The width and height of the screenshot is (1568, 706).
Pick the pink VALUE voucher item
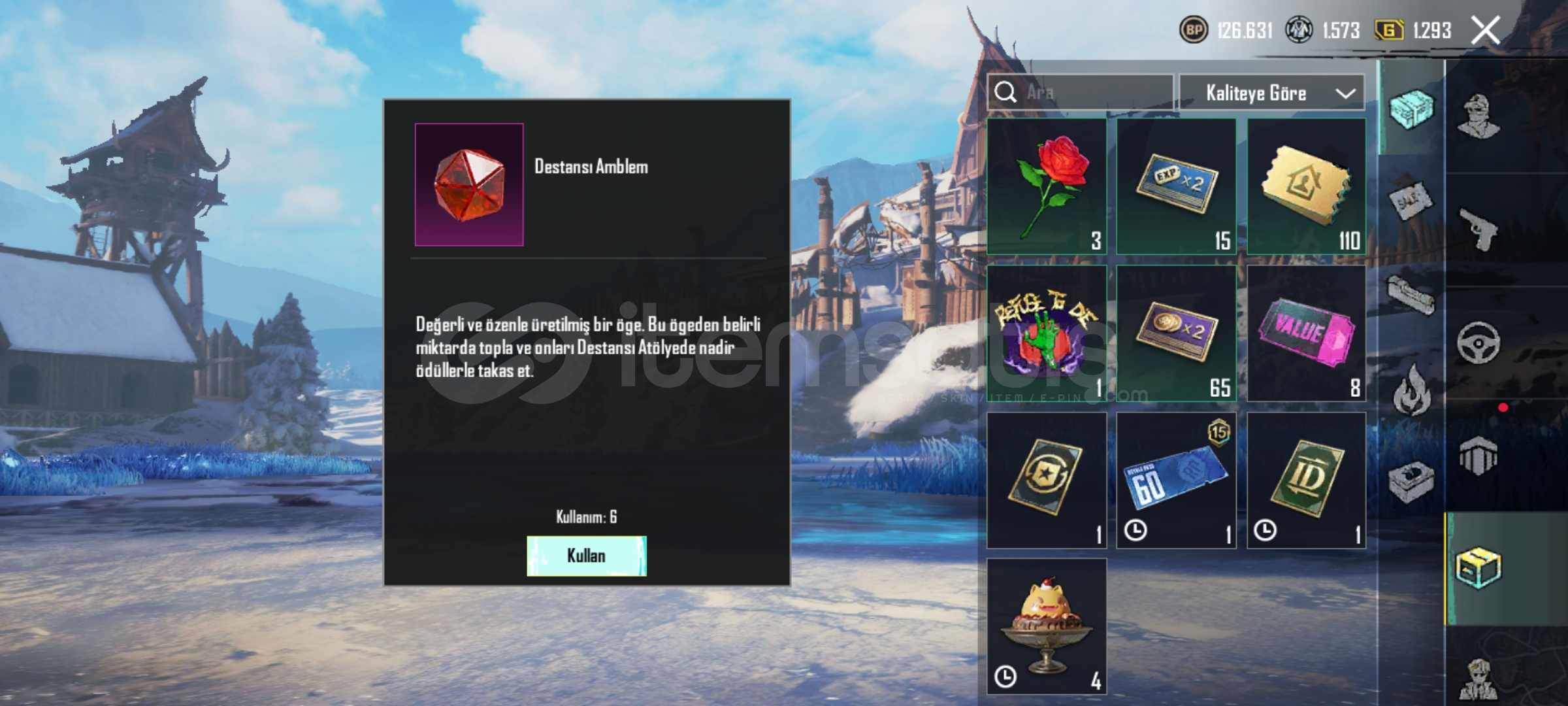(x=1306, y=333)
